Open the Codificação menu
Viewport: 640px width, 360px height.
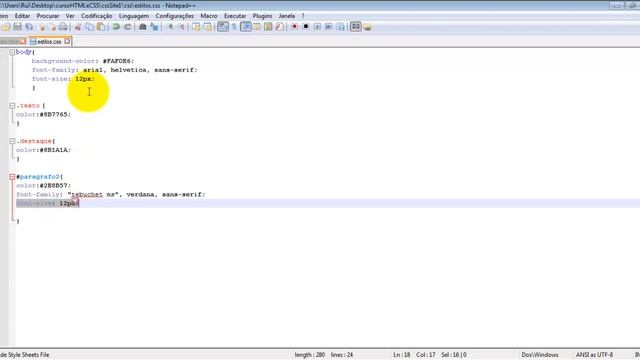(x=96, y=16)
